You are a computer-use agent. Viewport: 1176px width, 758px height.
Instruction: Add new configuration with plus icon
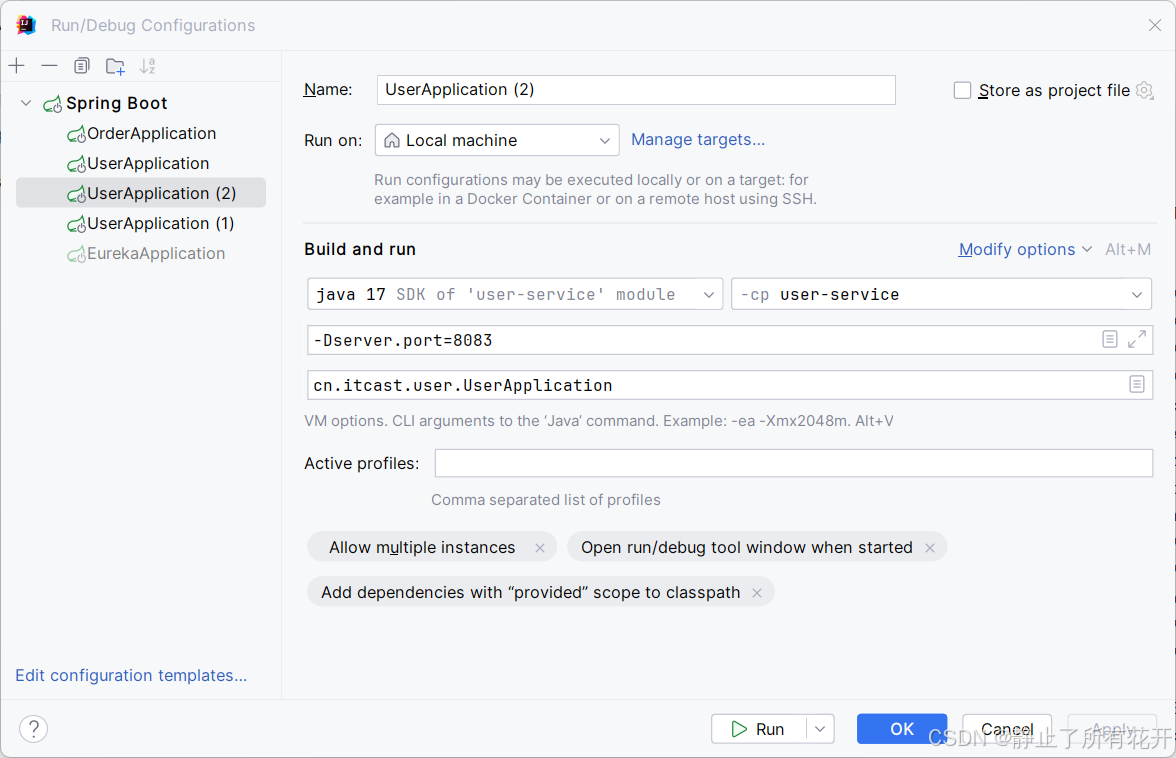(x=16, y=66)
